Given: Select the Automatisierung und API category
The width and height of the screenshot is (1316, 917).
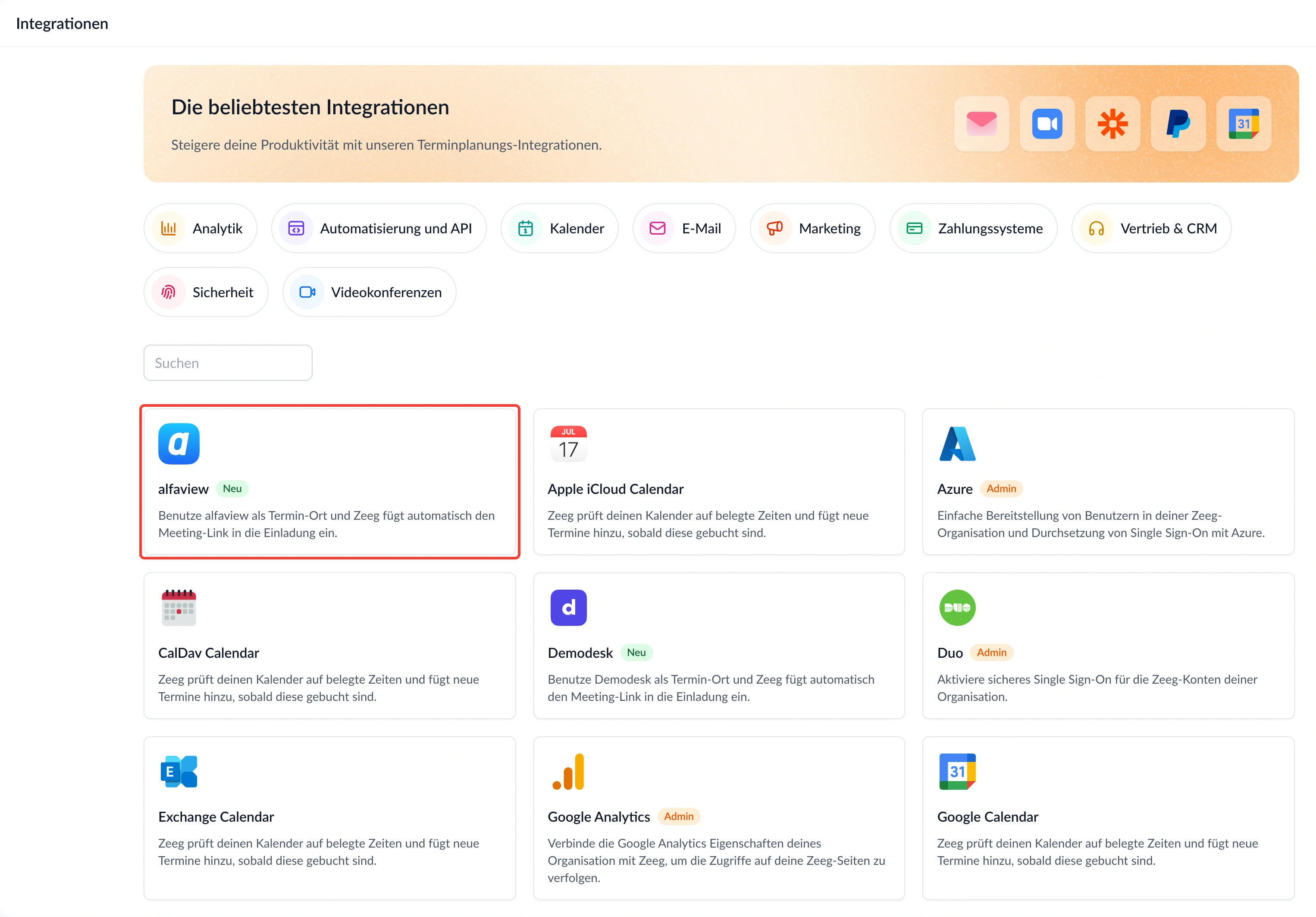Looking at the screenshot, I should click(x=378, y=228).
